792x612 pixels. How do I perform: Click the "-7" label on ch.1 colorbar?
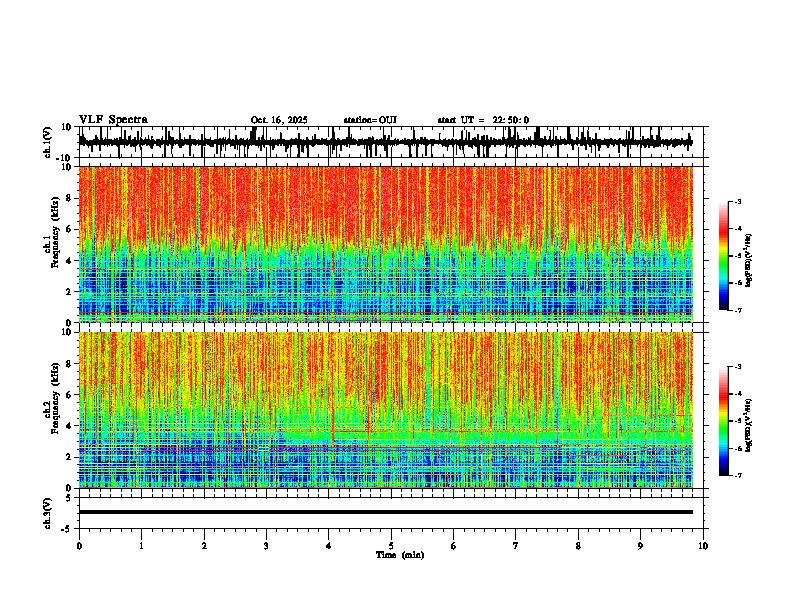coord(737,310)
